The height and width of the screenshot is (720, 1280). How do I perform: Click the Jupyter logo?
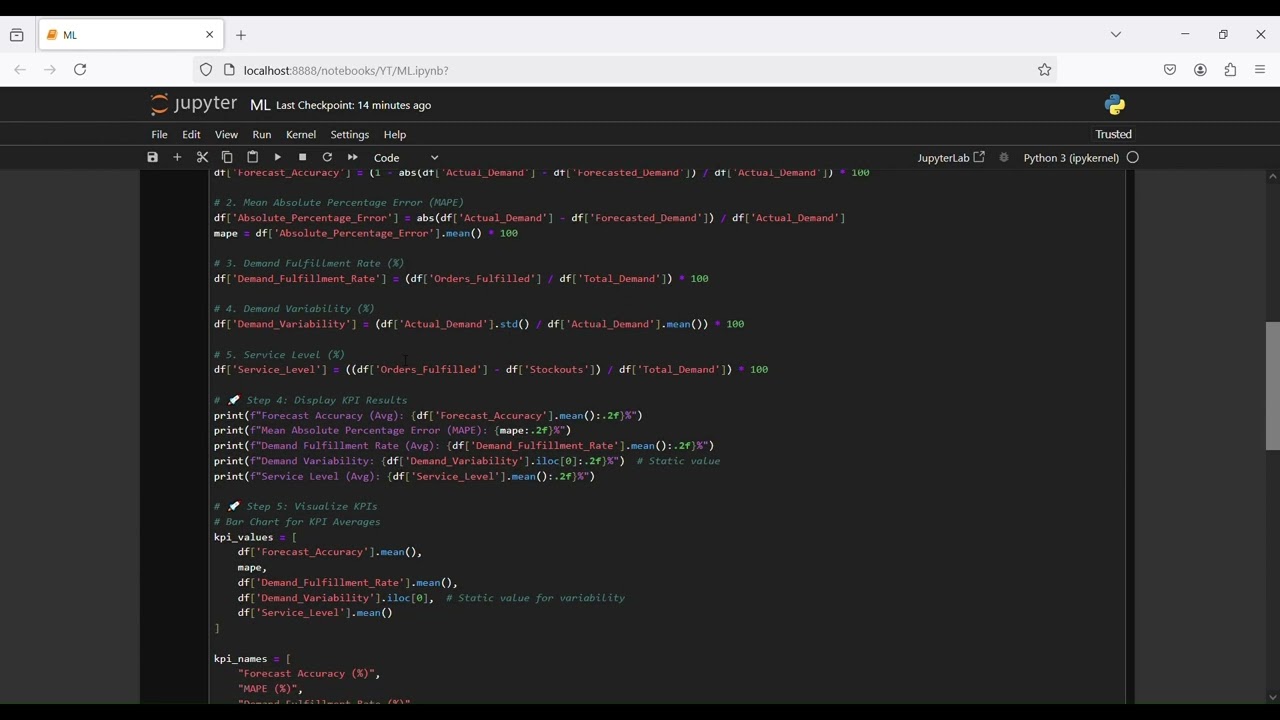[x=194, y=104]
